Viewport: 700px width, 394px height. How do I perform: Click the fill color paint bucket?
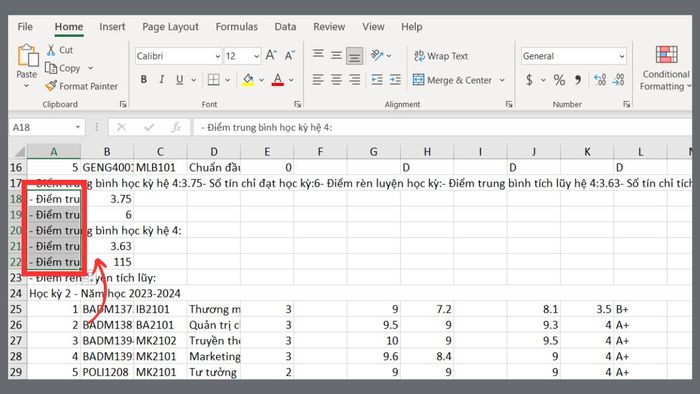248,80
